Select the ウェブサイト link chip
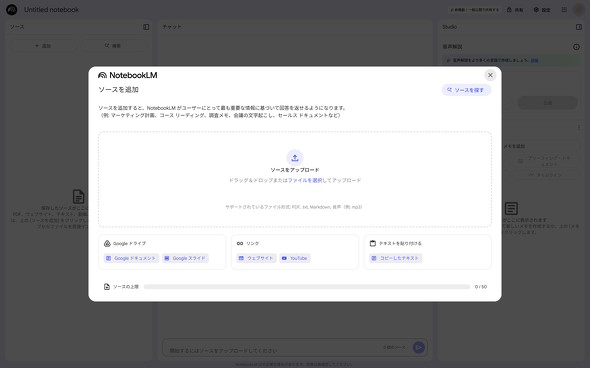This screenshot has height=368, width=590. pyautogui.click(x=256, y=258)
